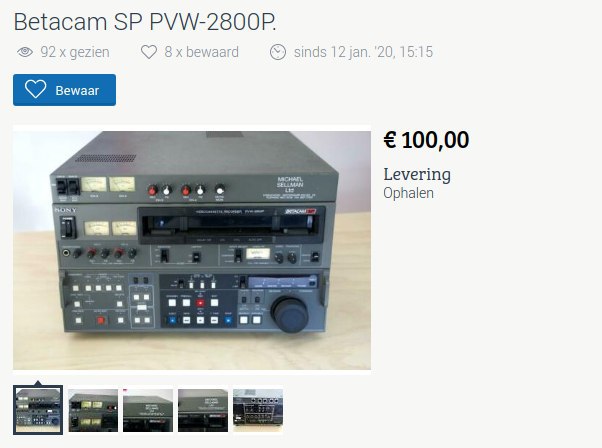This screenshot has width=602, height=448.
Task: Click the heart icon inside Bewaar button
Action: point(35,89)
